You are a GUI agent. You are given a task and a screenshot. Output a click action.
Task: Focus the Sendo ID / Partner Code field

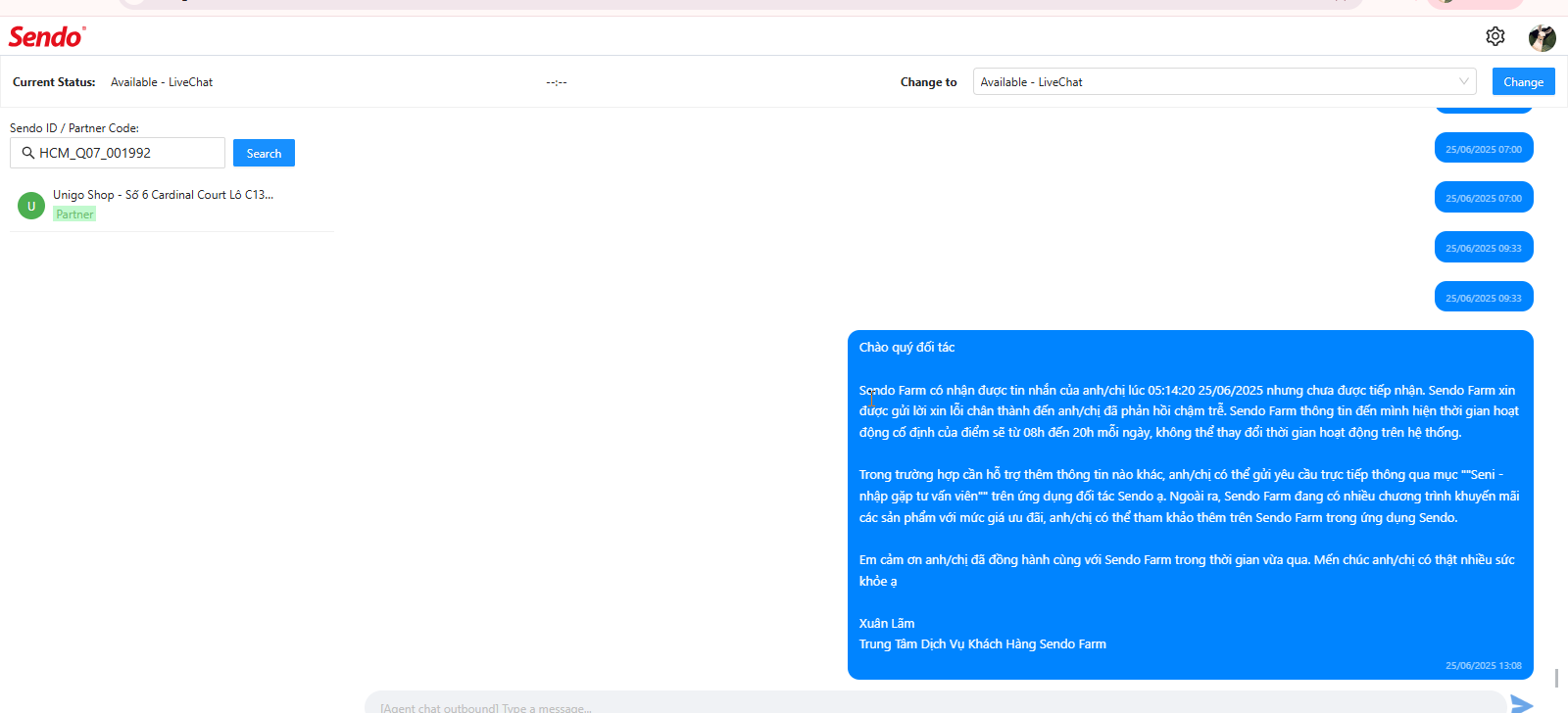coord(118,153)
